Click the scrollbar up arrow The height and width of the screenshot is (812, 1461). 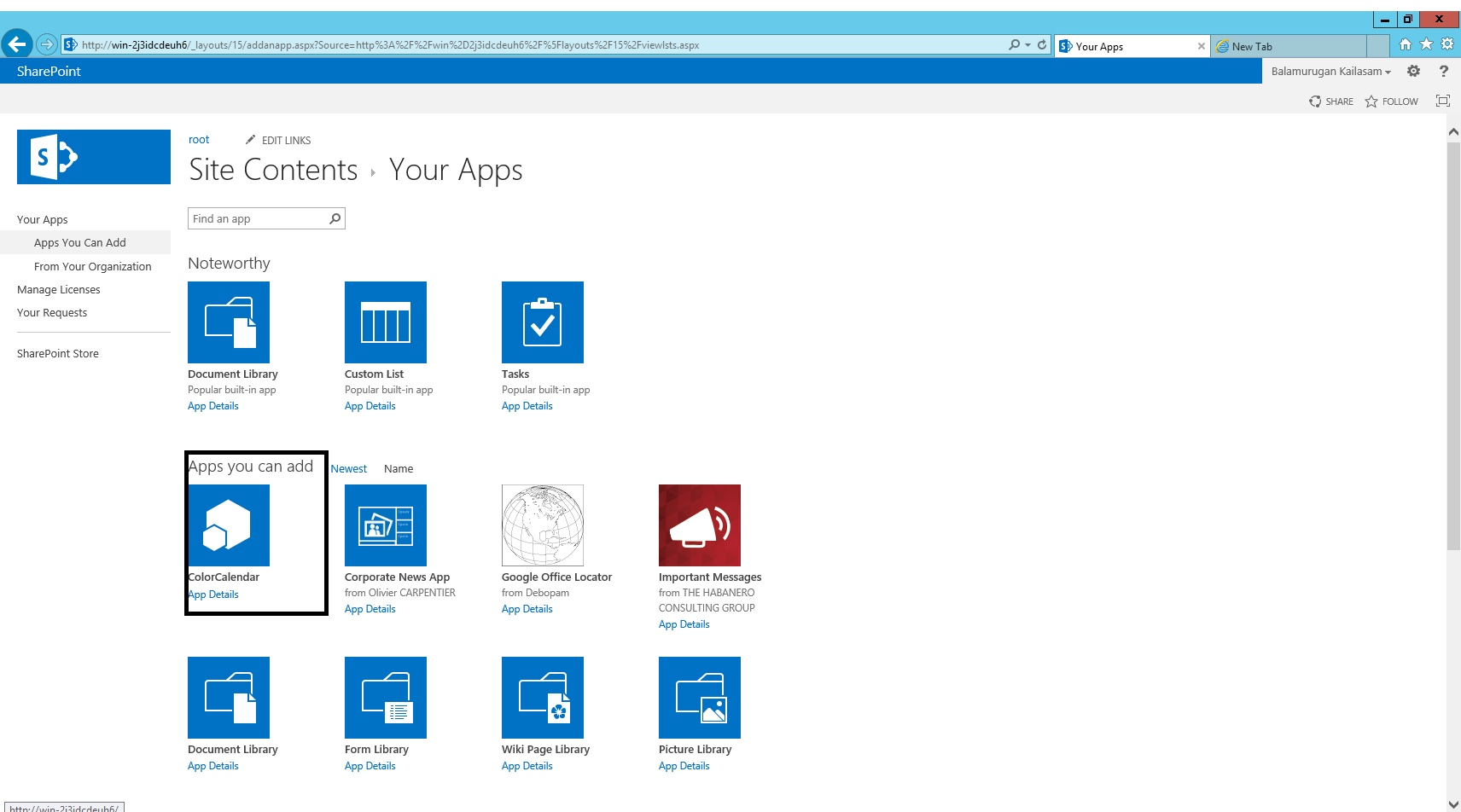[1454, 132]
